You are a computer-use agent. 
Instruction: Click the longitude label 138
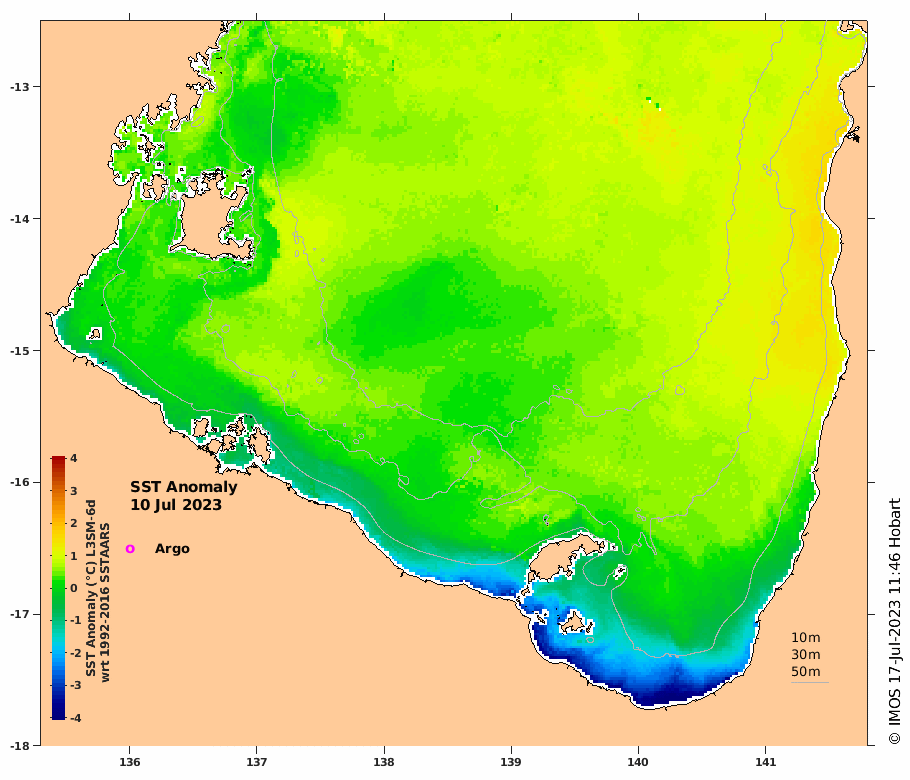tap(384, 762)
